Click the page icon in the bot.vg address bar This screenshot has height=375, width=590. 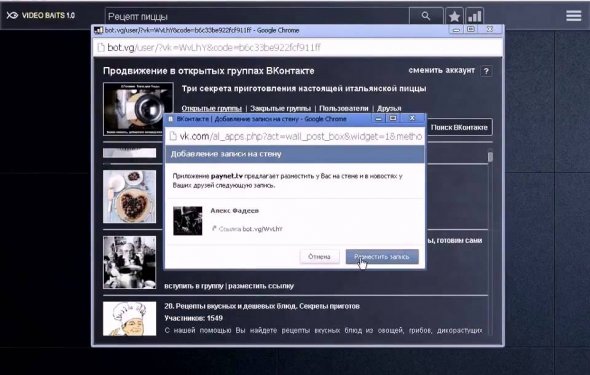pyautogui.click(x=100, y=47)
